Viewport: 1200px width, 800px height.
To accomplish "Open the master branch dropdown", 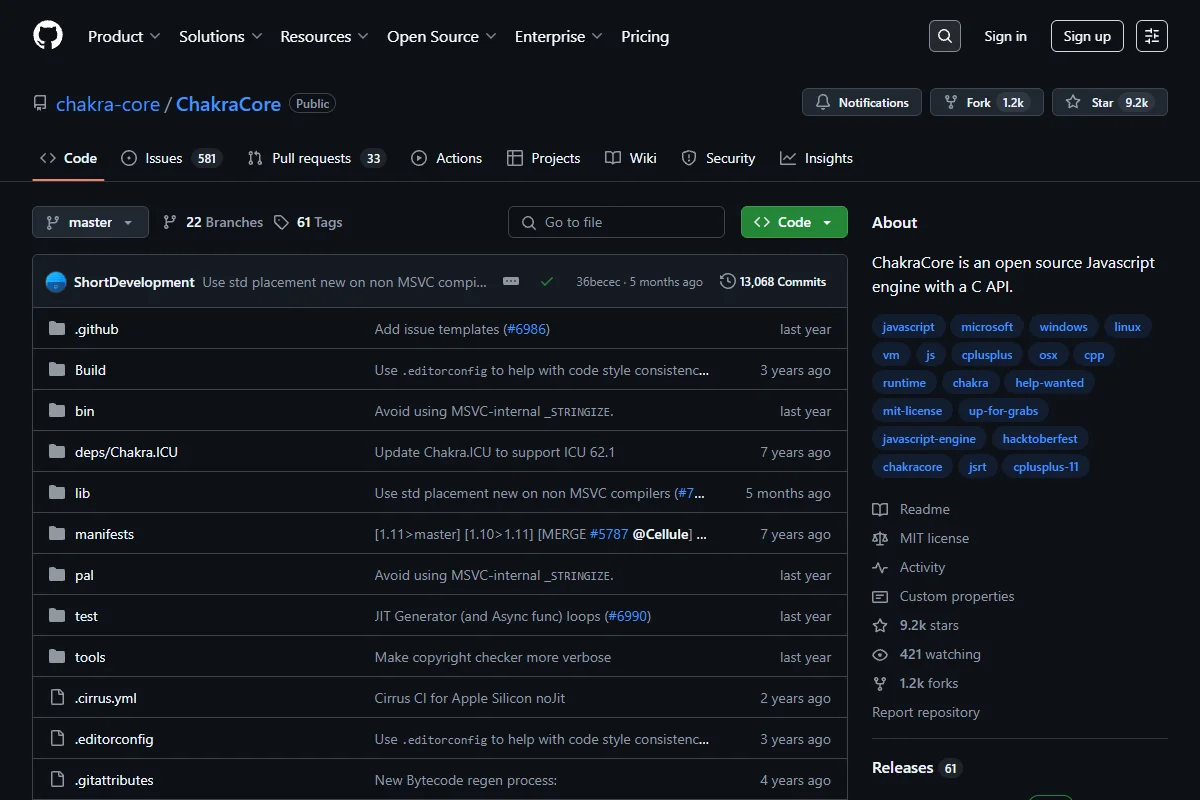I will point(90,222).
